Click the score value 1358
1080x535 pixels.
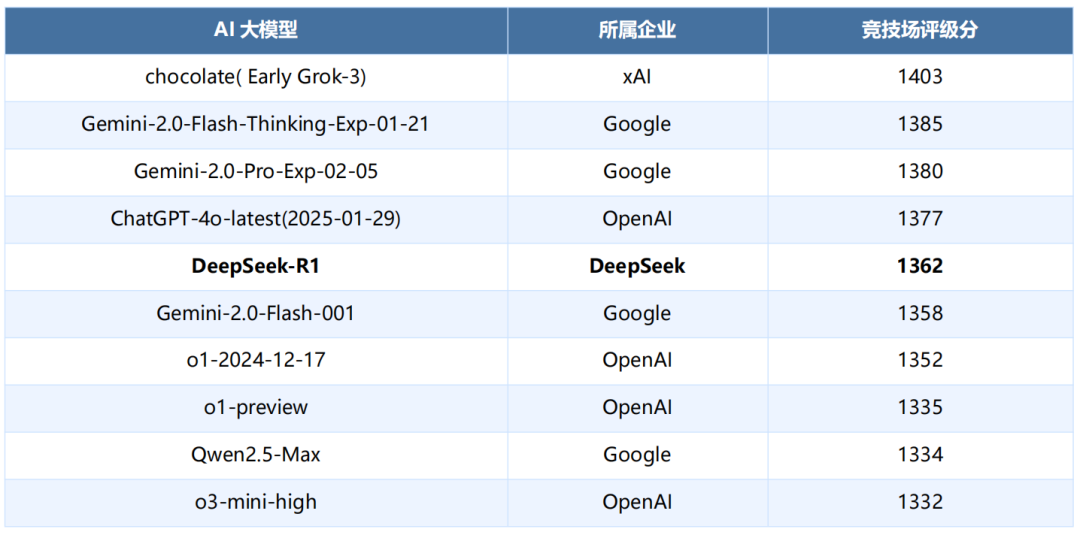(x=920, y=313)
